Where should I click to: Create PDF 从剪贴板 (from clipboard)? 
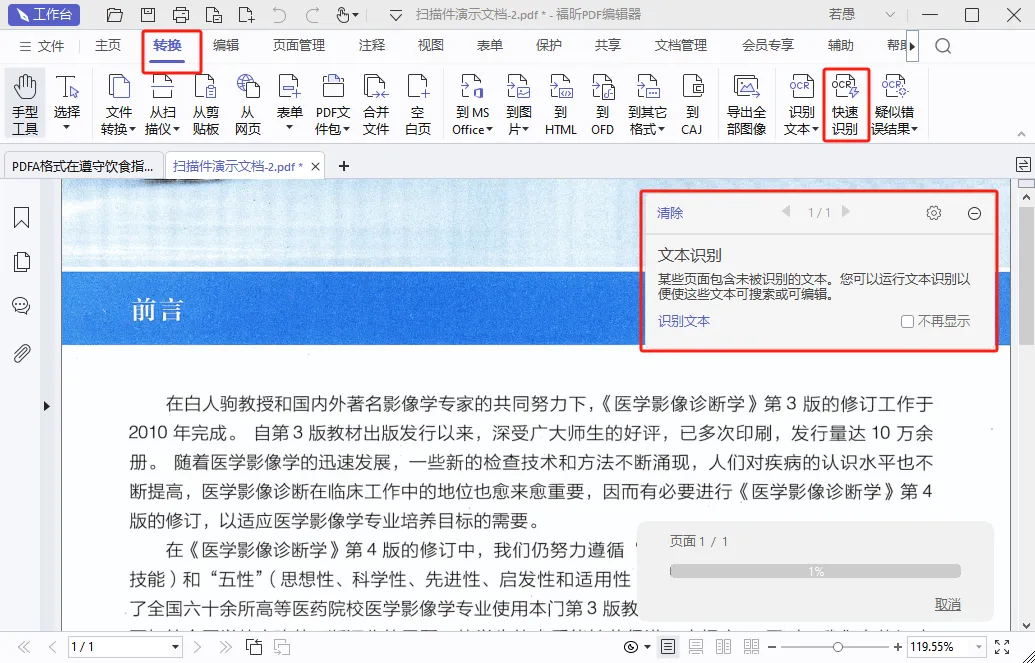coord(204,100)
